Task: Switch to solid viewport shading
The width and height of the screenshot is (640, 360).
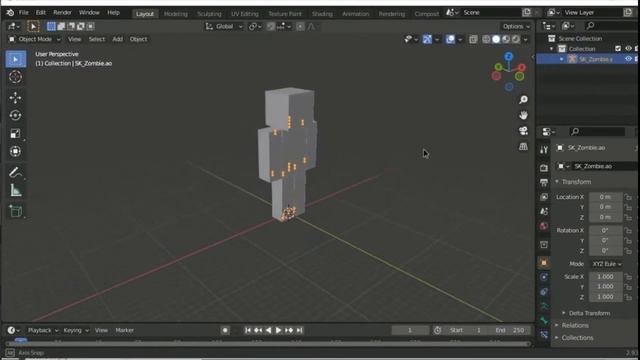Action: click(496, 39)
